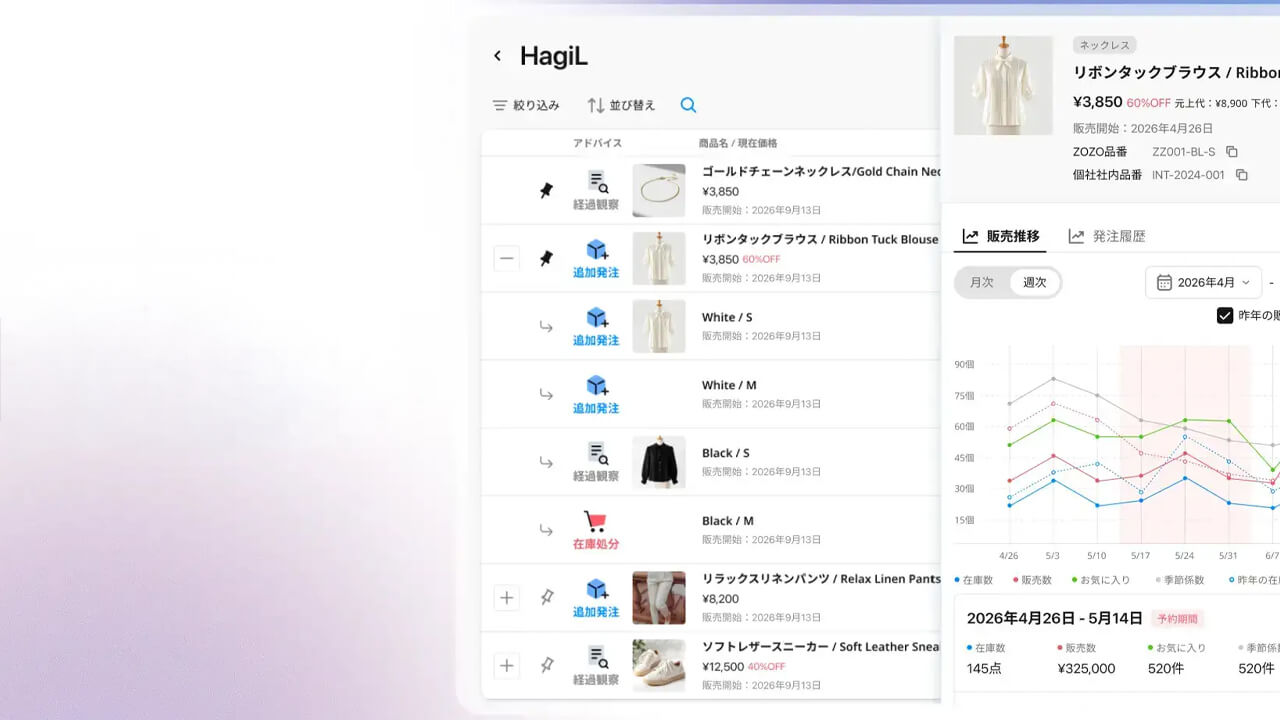Switch to the 発注履歴 tab

1107,236
